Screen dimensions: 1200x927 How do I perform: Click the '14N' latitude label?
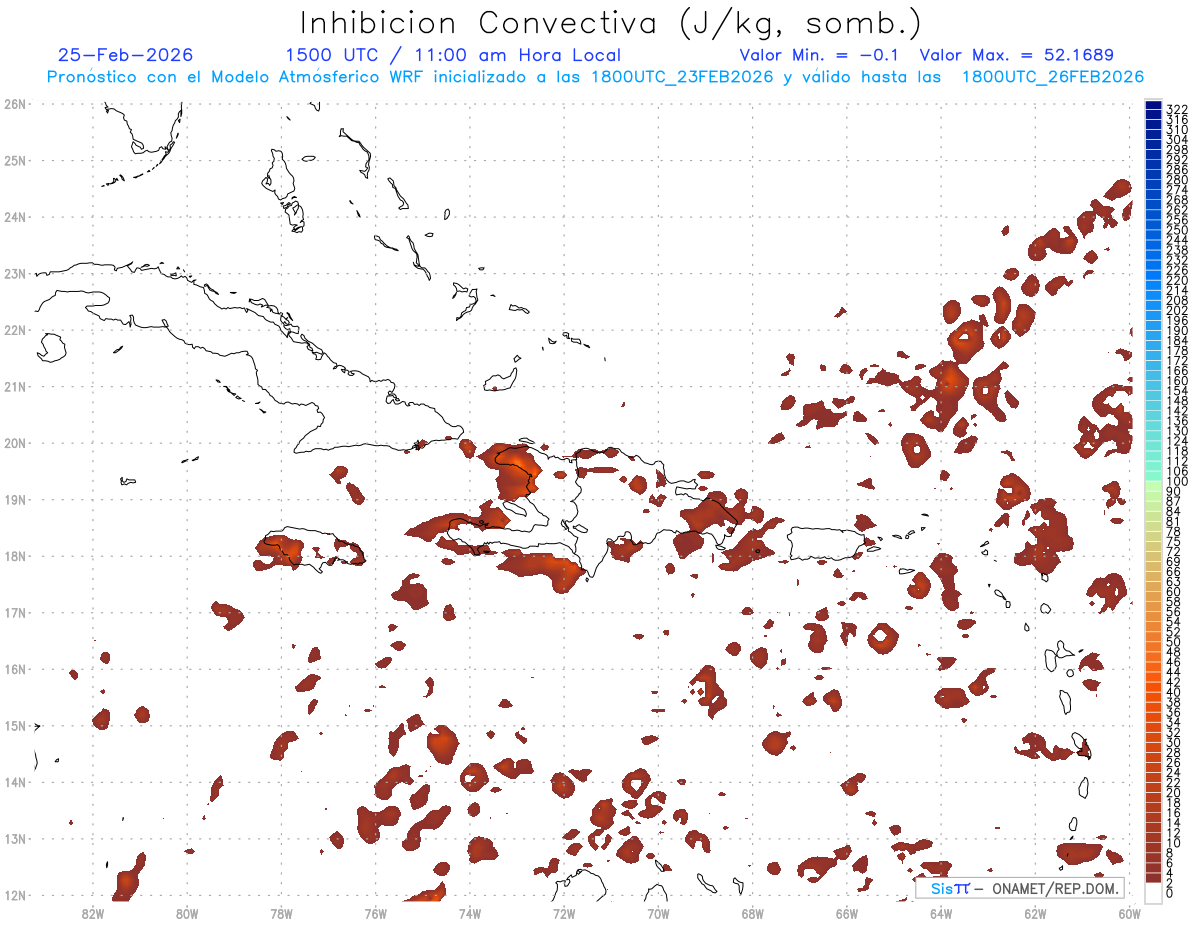click(x=15, y=782)
